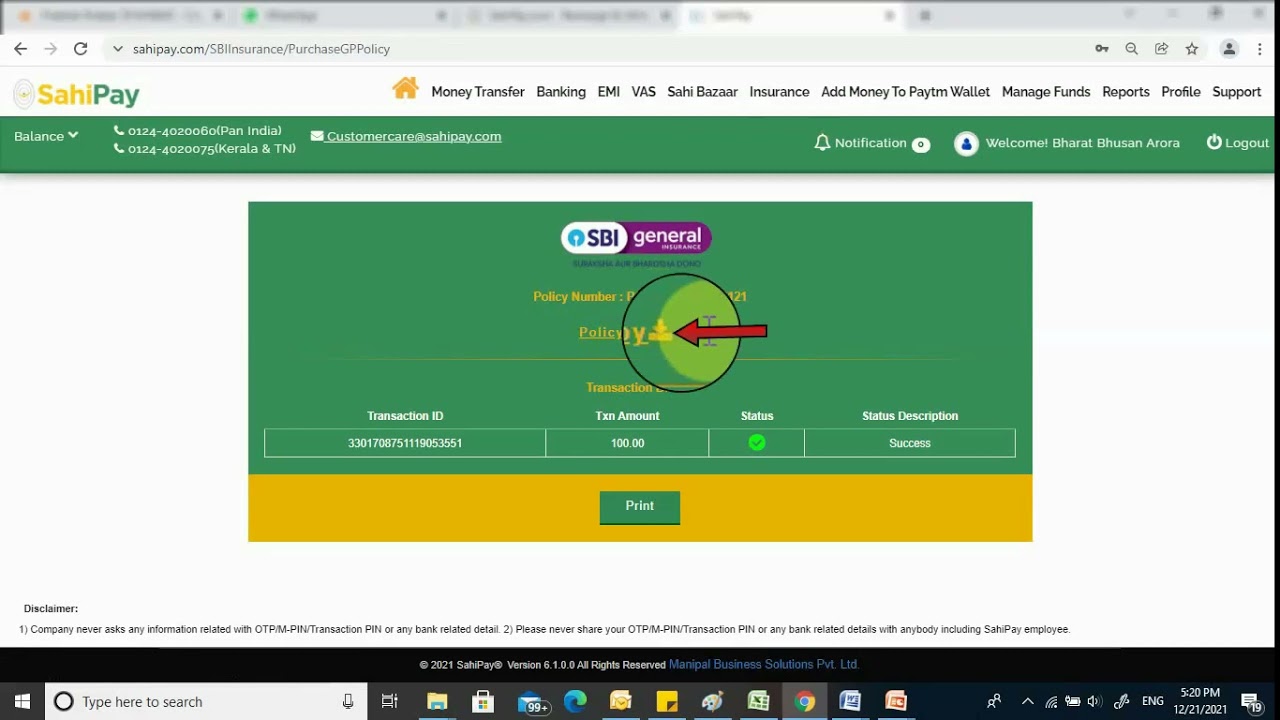
Task: Open the Reports menu
Action: tap(1126, 92)
